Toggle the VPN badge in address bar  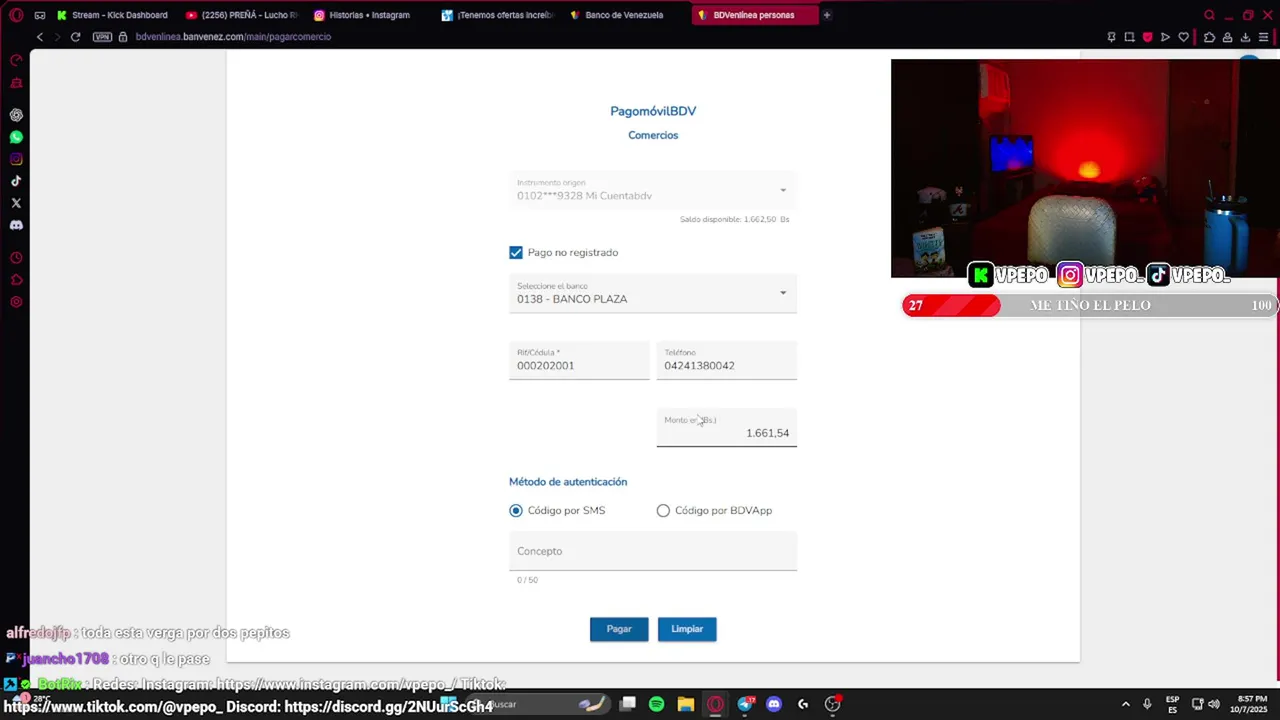pyautogui.click(x=102, y=37)
